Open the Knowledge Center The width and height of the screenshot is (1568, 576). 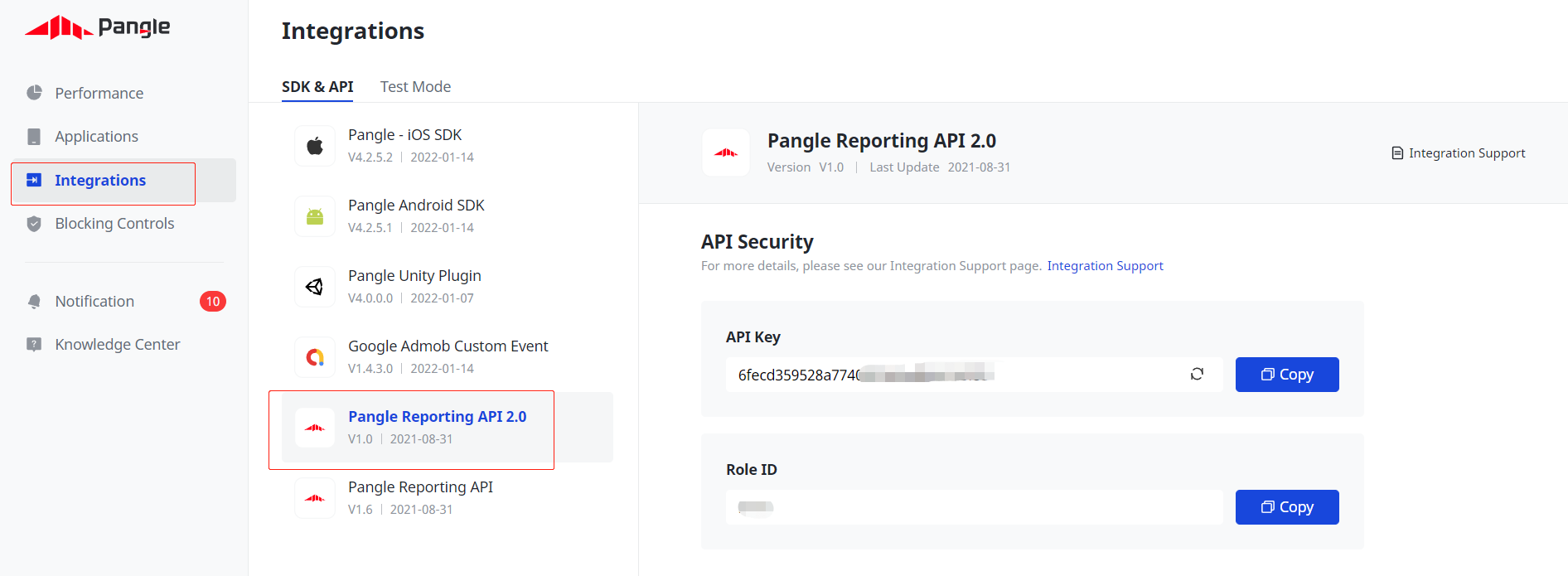(117, 344)
